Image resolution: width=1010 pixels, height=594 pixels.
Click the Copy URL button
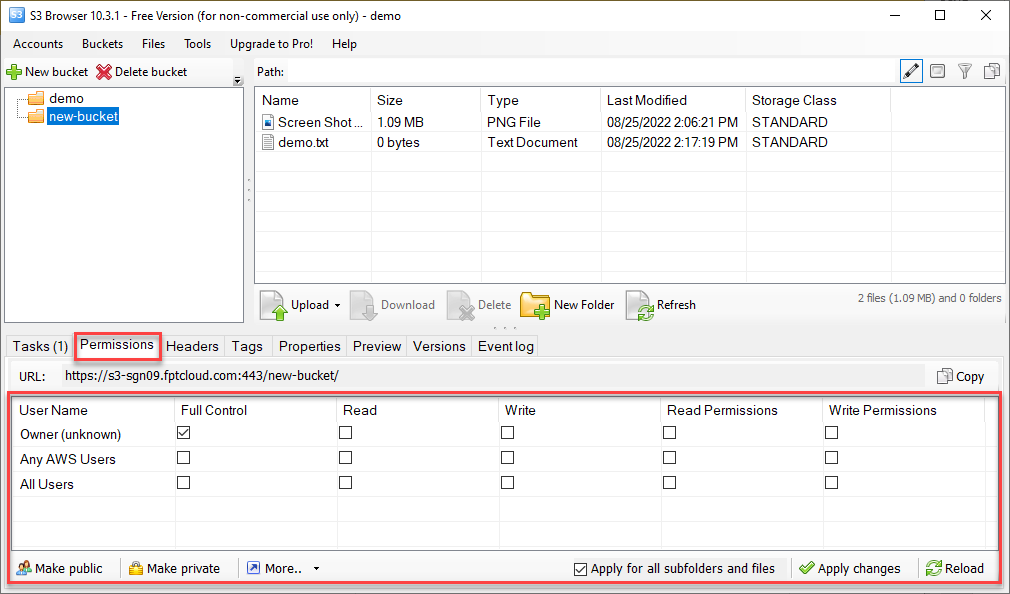[960, 376]
